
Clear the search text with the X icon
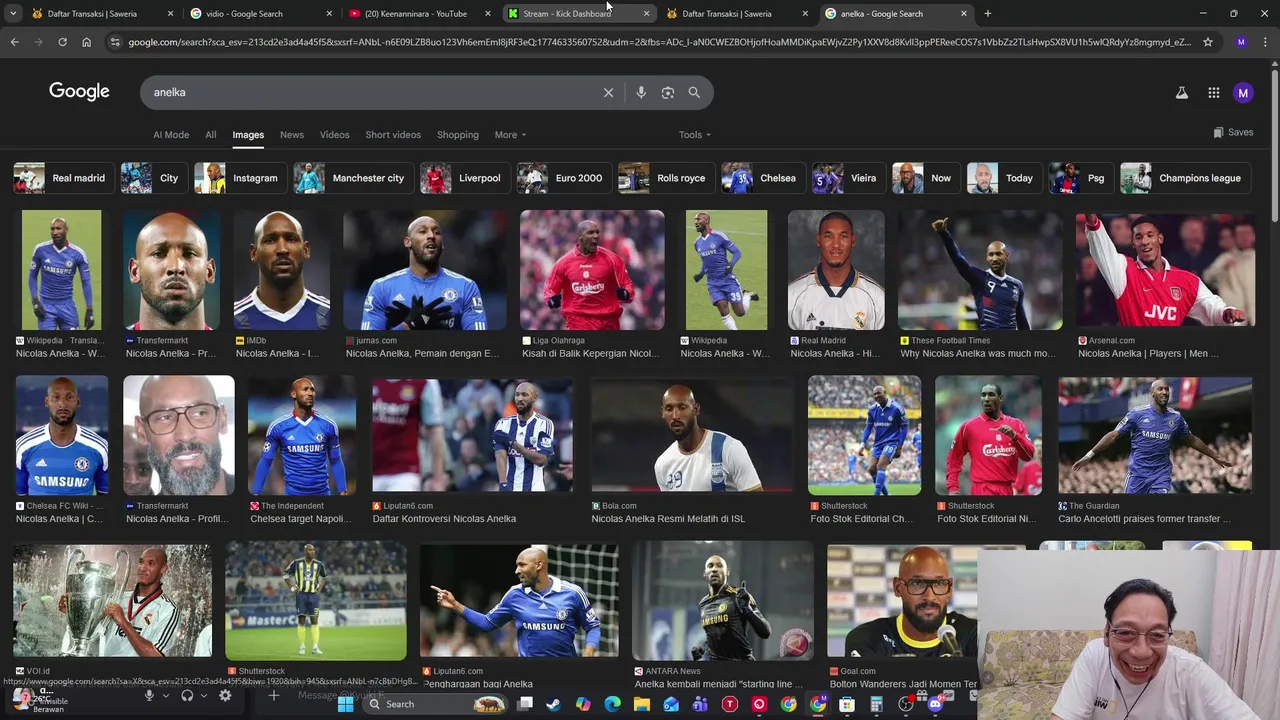point(608,92)
